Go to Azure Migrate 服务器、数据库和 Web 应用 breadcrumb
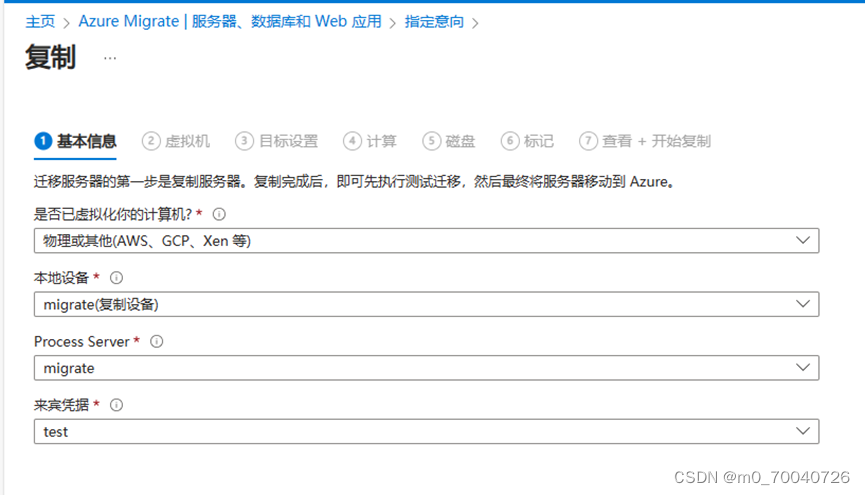Screen dimensions: 865x495 (230, 22)
